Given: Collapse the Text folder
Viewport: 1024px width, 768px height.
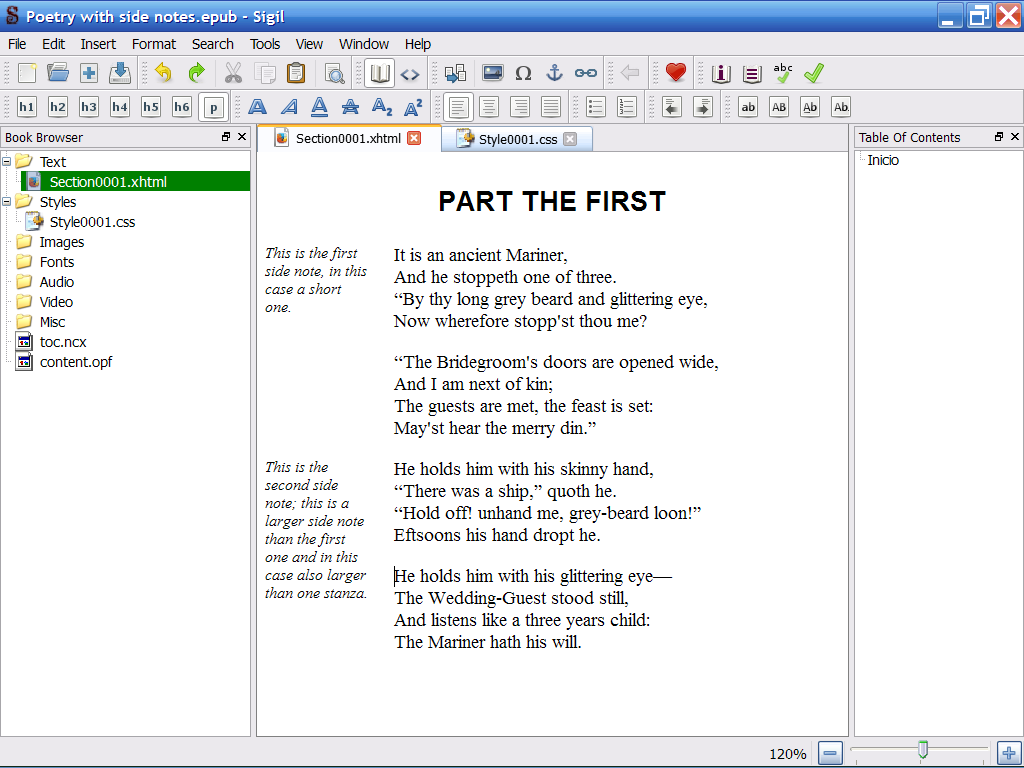Looking at the screenshot, I should click(x=7, y=161).
